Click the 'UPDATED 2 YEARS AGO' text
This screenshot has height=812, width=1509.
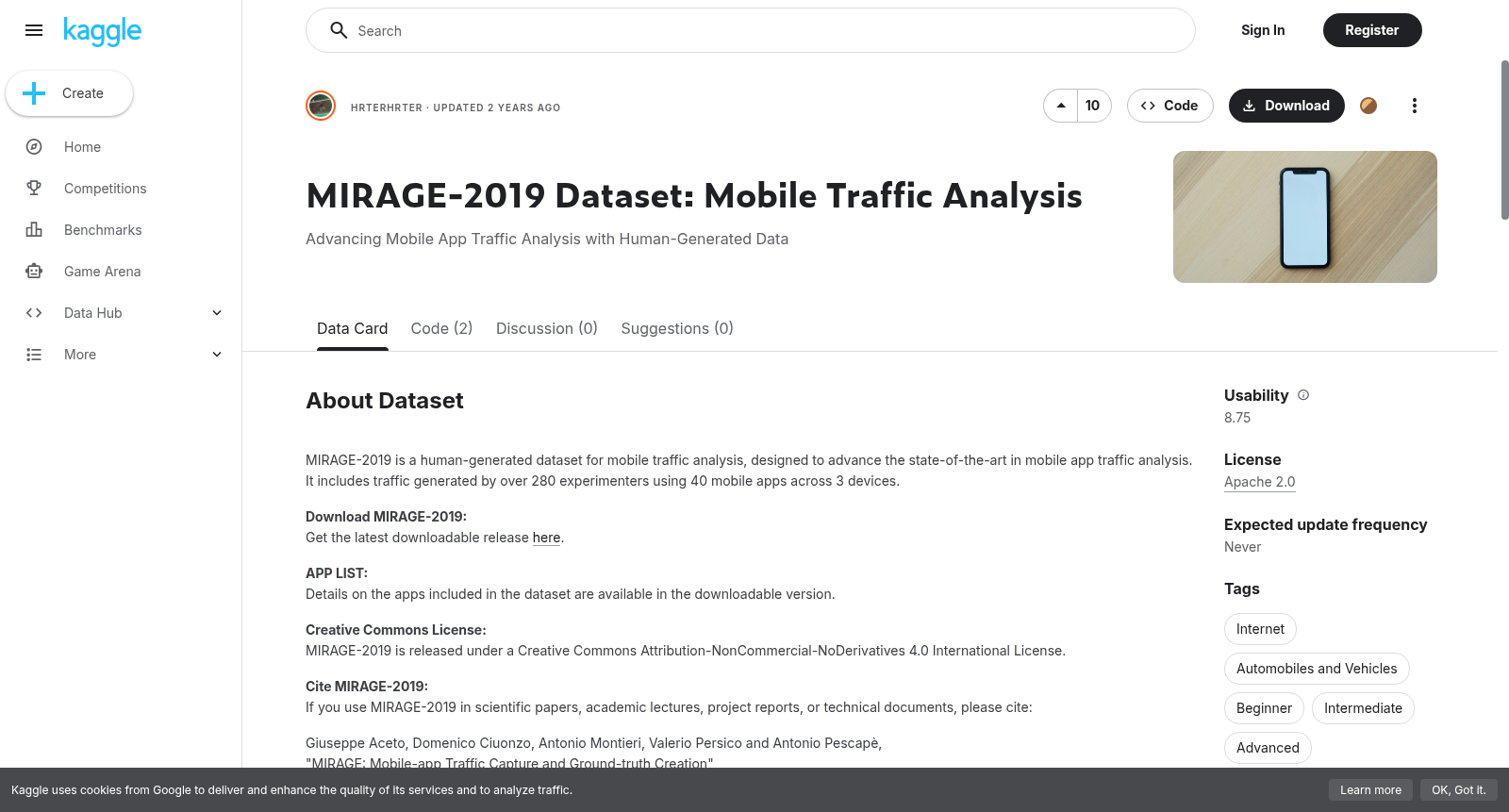pyautogui.click(x=497, y=108)
